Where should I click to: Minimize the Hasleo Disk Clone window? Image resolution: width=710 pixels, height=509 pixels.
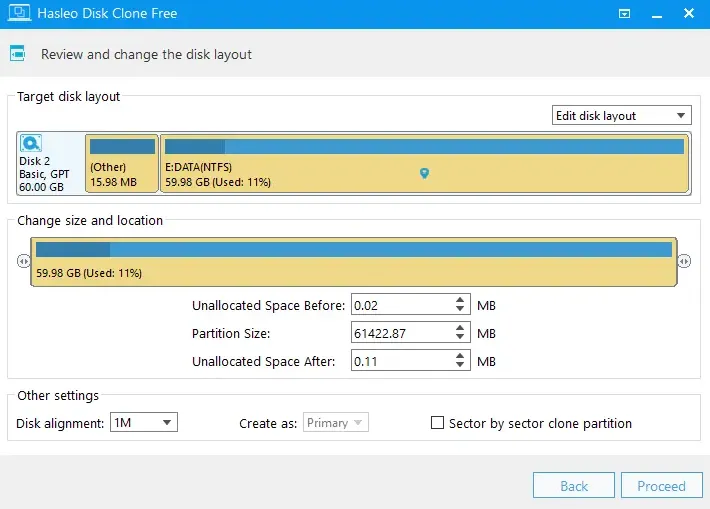[x=657, y=14]
